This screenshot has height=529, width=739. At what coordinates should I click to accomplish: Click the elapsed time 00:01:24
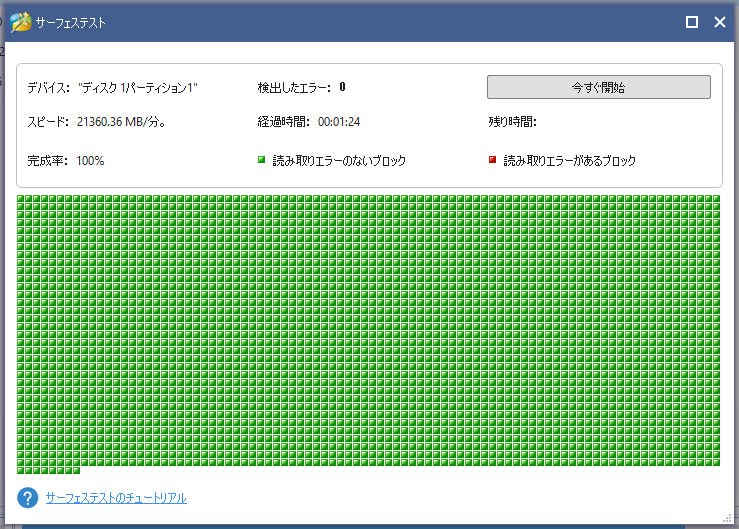(339, 122)
